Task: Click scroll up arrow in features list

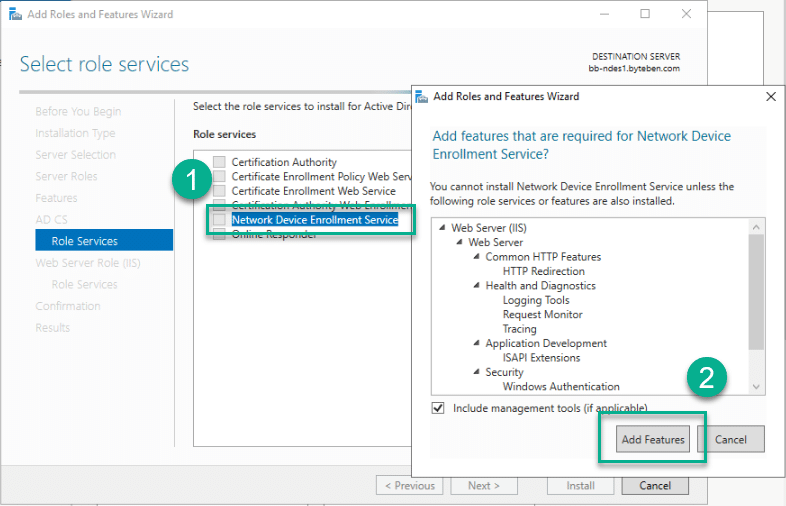Action: 756,227
